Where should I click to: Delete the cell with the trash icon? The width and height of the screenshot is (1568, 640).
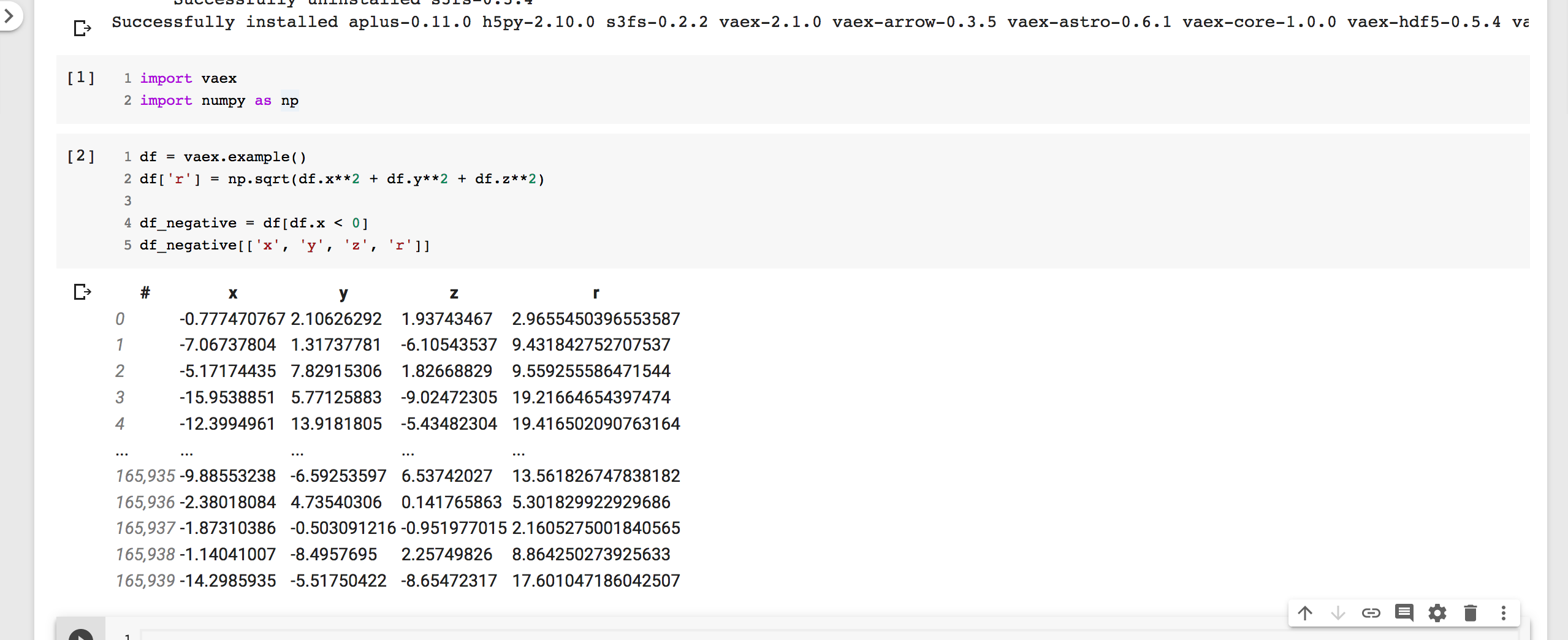[x=1471, y=613]
